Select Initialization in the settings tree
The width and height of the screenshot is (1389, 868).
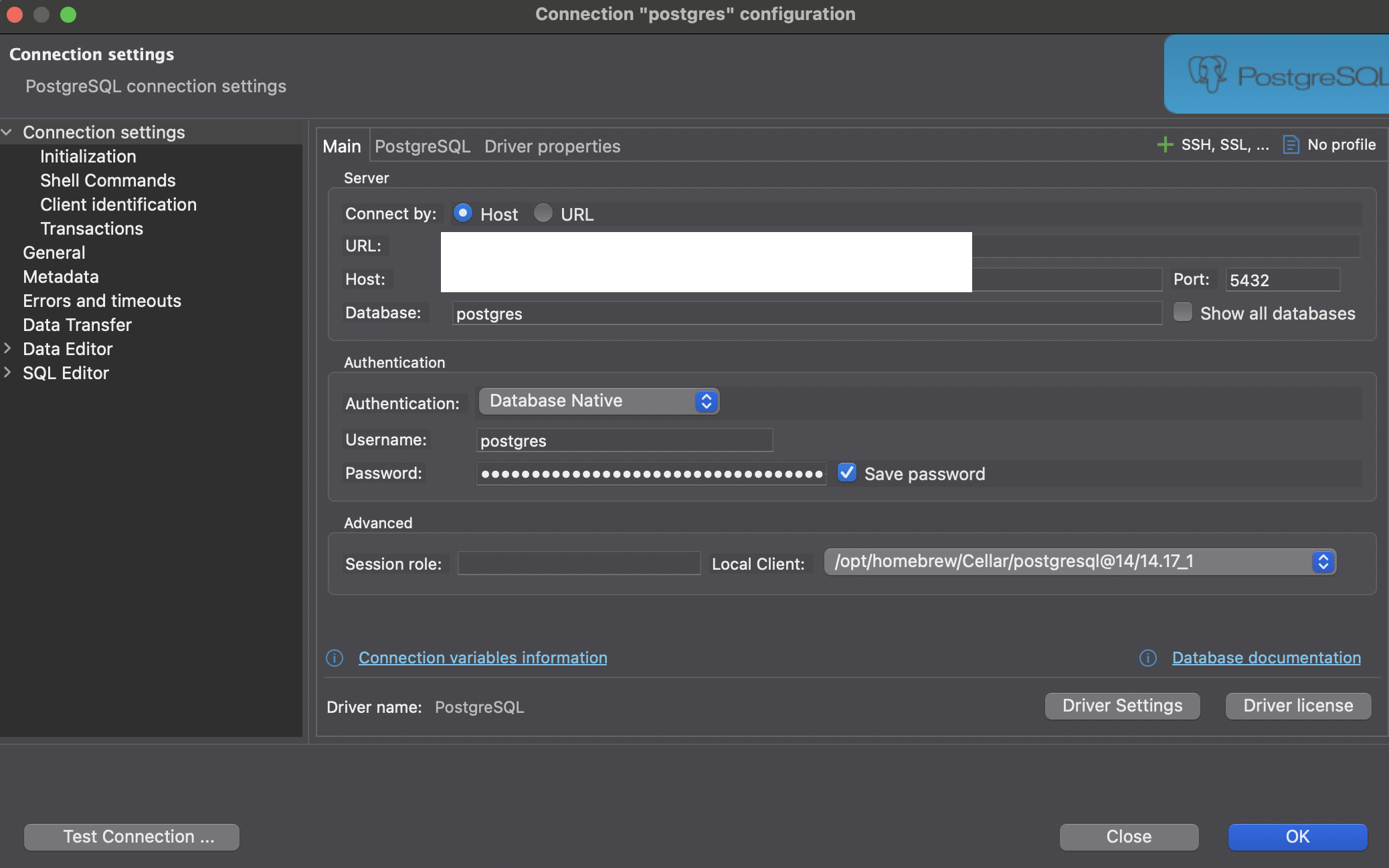(x=88, y=156)
